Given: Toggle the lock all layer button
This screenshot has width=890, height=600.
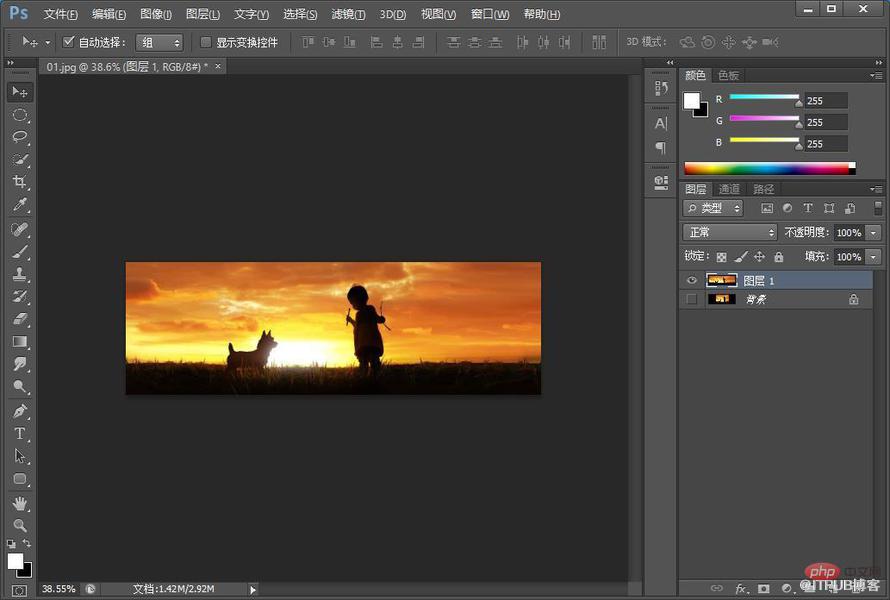Looking at the screenshot, I should 779,257.
